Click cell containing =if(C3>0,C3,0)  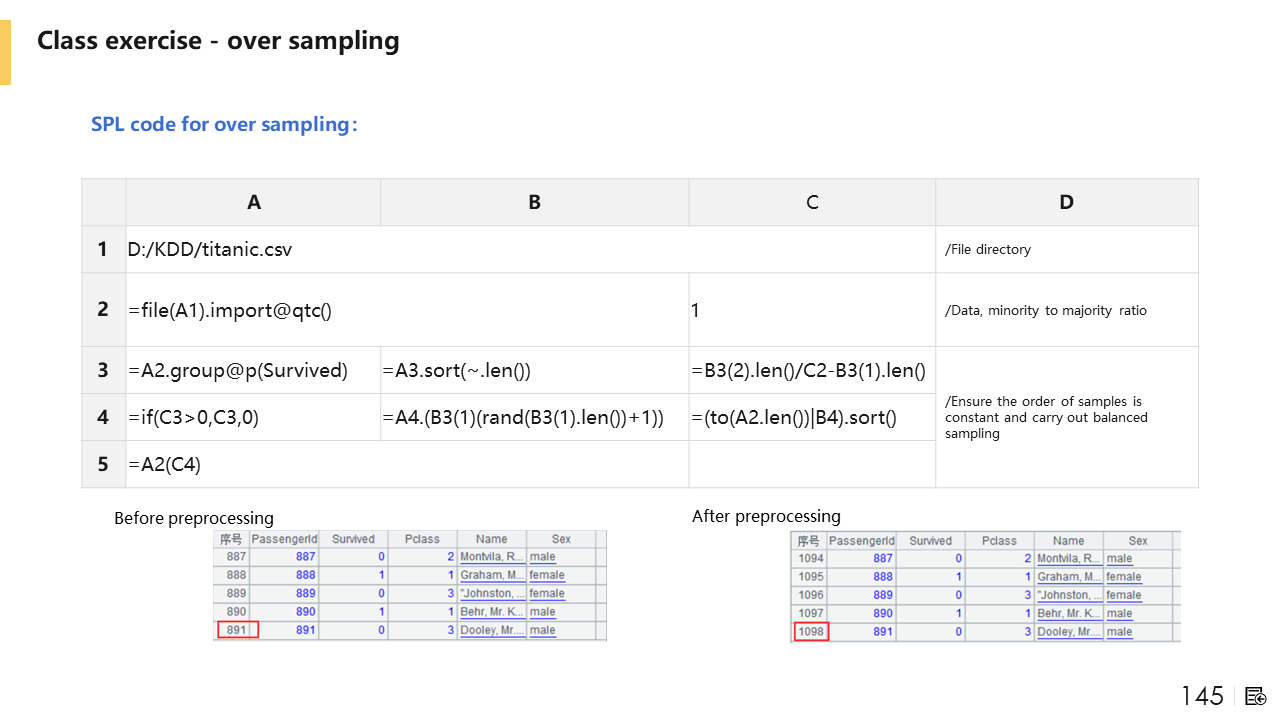pyautogui.click(x=193, y=417)
